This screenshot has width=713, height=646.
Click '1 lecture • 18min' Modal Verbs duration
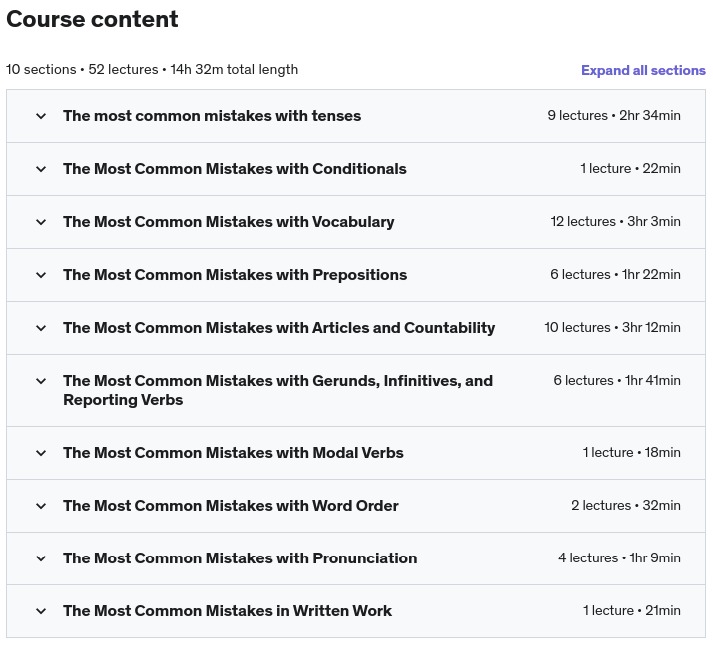point(631,453)
